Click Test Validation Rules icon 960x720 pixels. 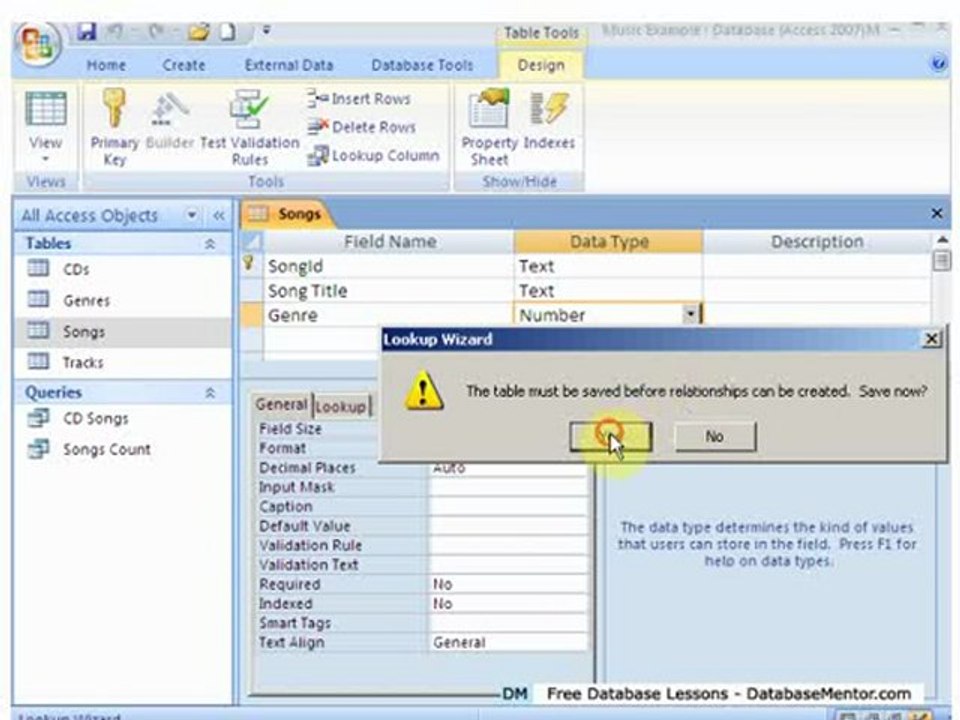click(249, 109)
